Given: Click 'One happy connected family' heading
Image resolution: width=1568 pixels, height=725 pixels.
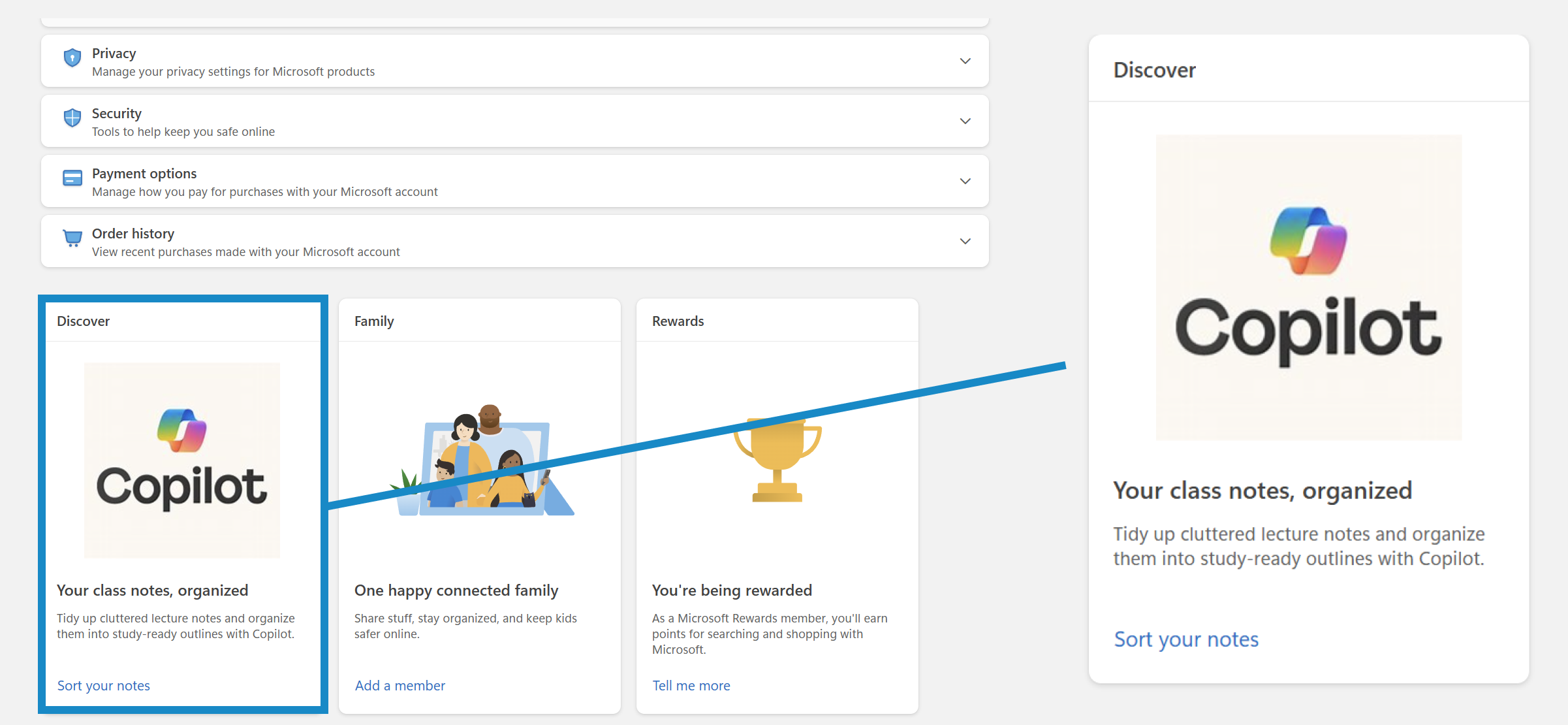Looking at the screenshot, I should pos(456,590).
